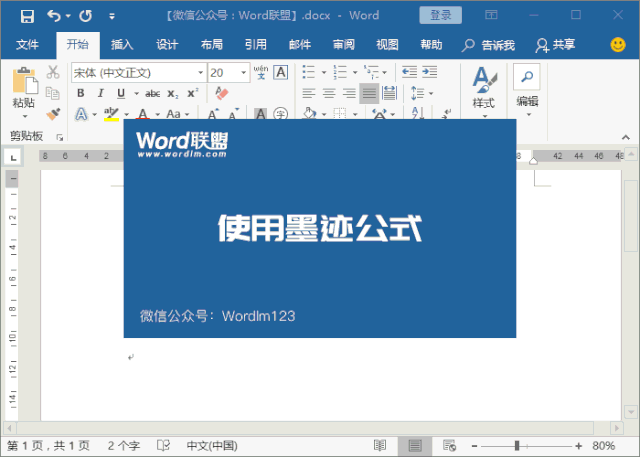Click the 登录 sign-in button
Screen dimensions: 640x457
click(x=440, y=16)
